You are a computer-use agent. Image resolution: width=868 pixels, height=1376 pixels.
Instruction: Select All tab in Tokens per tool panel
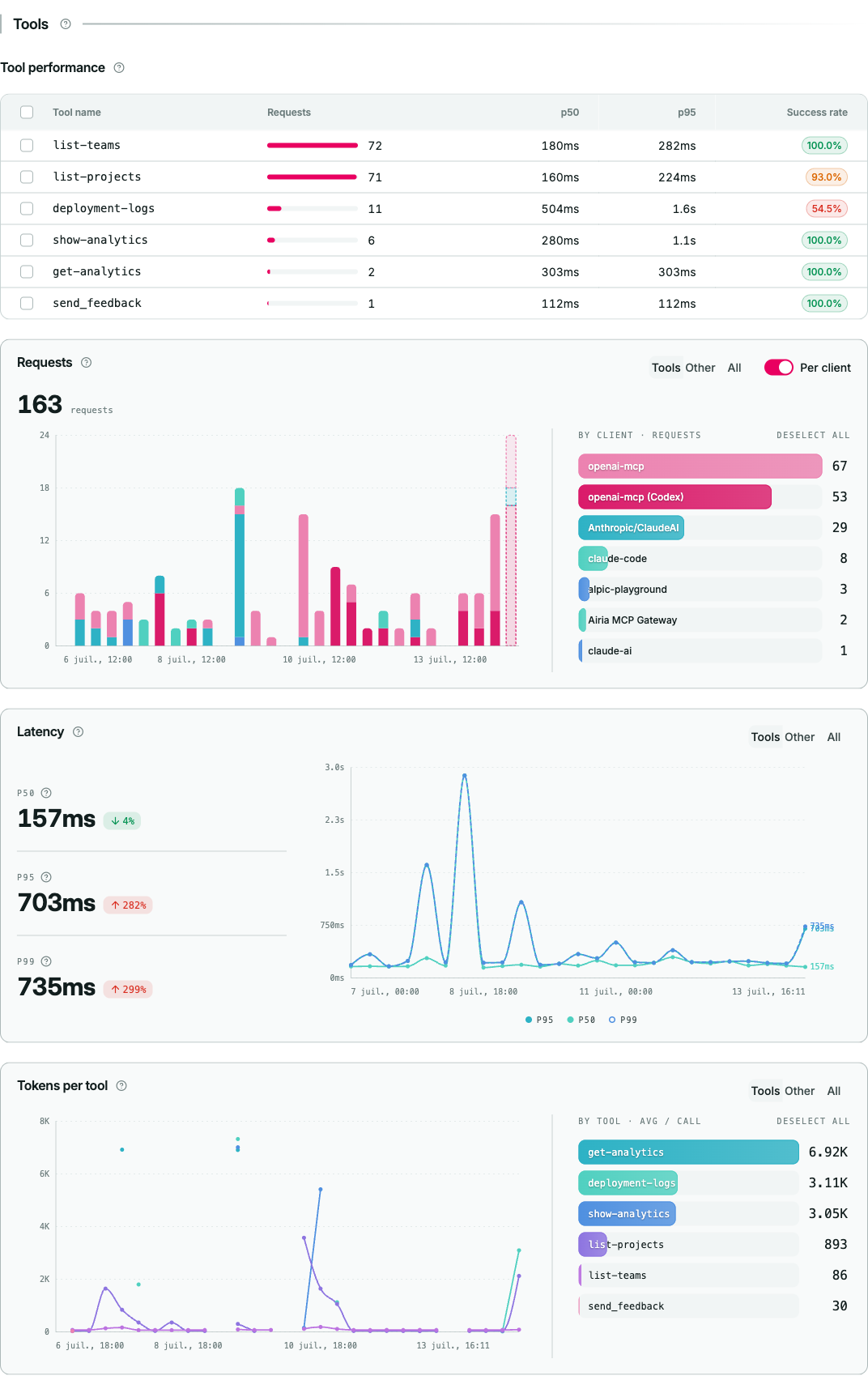834,1091
